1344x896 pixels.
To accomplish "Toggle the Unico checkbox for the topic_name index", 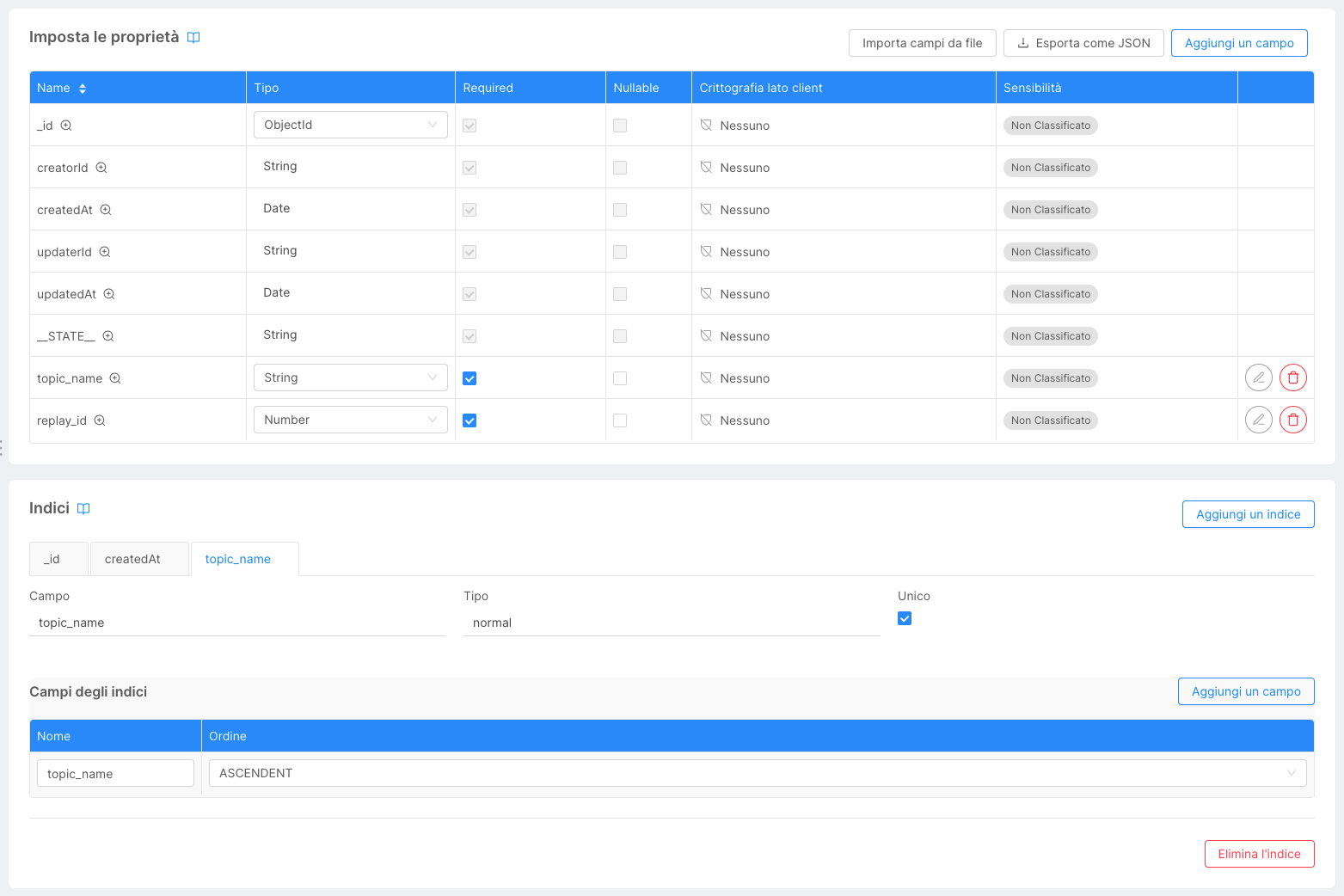I will [x=905, y=617].
